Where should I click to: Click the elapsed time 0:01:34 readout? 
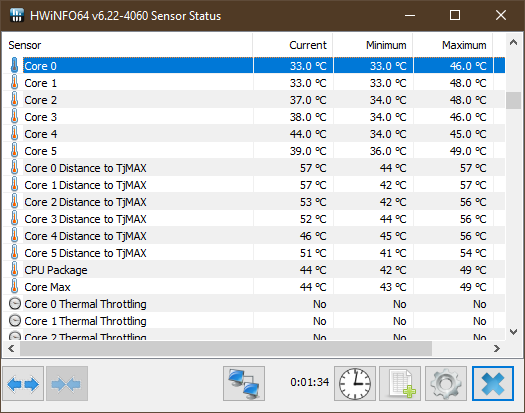[310, 382]
